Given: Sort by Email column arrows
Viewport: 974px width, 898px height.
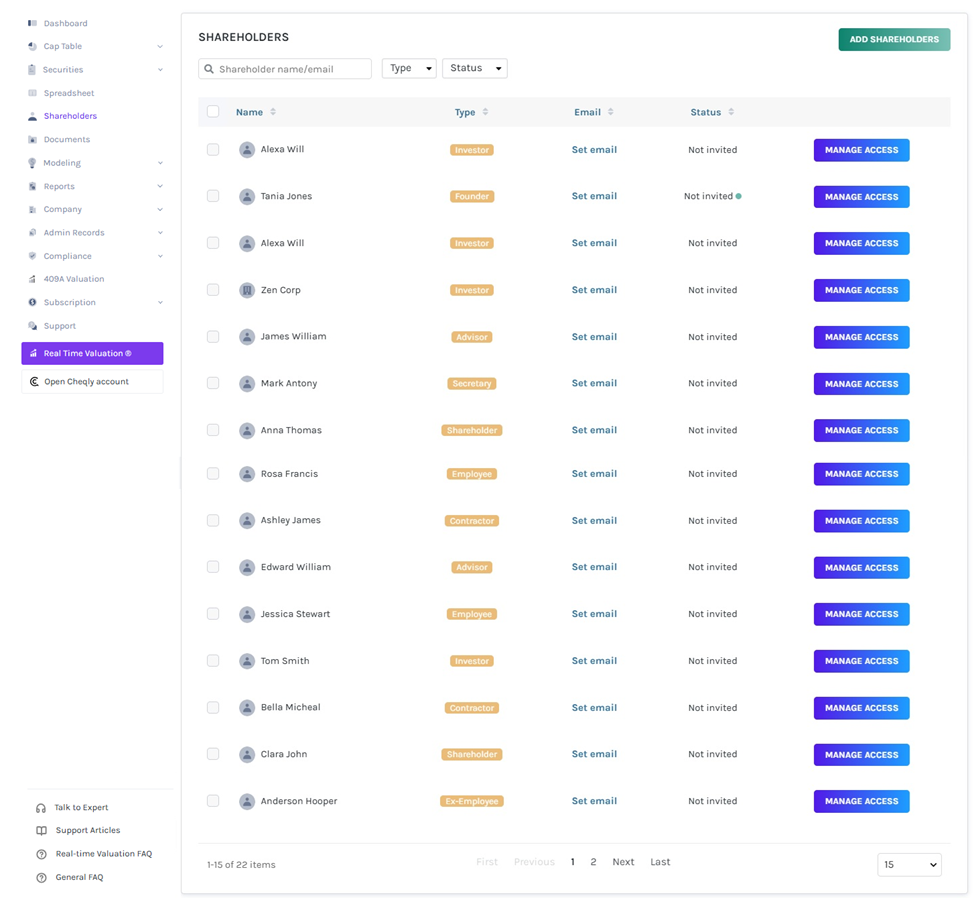Looking at the screenshot, I should [x=611, y=112].
